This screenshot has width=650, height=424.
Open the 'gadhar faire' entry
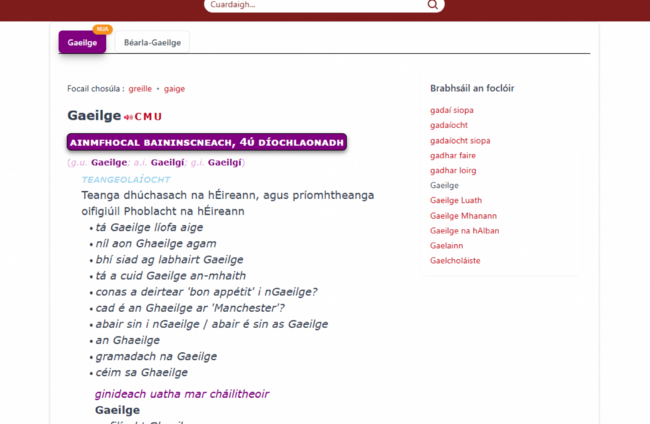click(x=453, y=155)
